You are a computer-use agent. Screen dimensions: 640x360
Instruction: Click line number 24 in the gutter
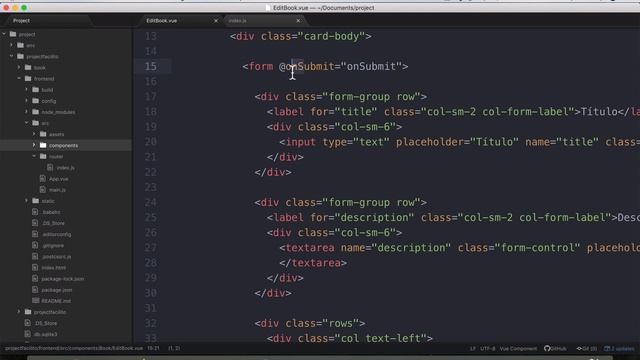(x=151, y=202)
